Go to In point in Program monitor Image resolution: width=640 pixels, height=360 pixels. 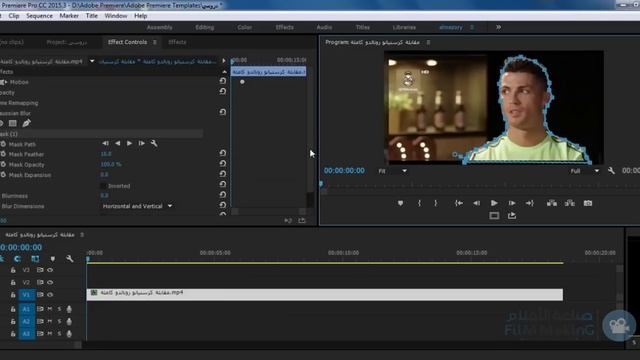click(459, 203)
